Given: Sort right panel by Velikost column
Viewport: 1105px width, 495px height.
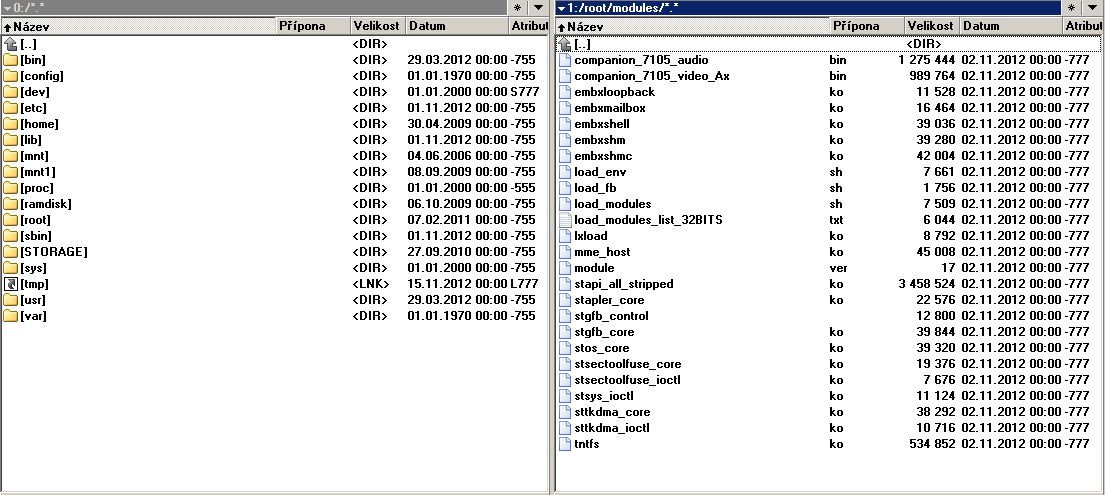Looking at the screenshot, I should (x=931, y=26).
